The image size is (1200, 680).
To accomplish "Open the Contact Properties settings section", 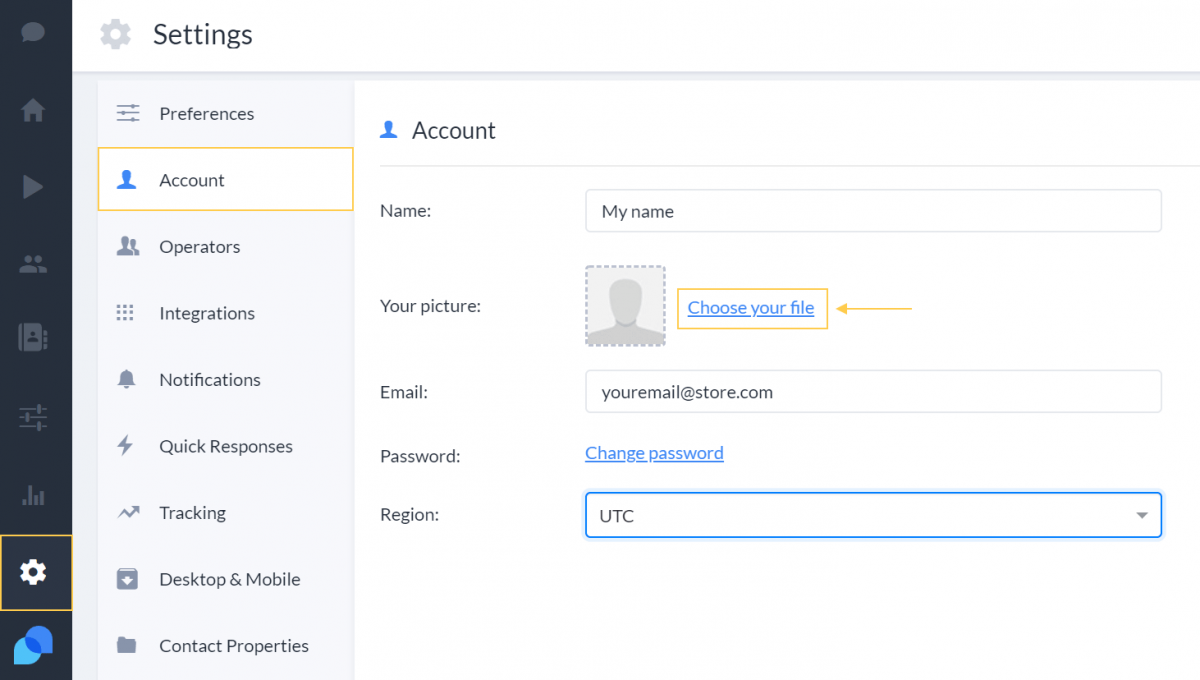I will click(x=226, y=645).
